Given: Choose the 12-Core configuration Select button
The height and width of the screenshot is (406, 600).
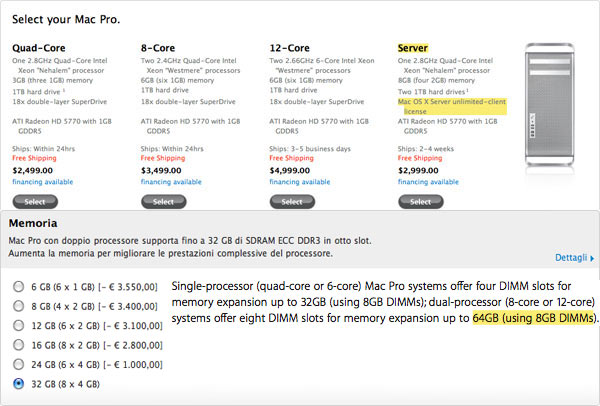Looking at the screenshot, I should tap(293, 200).
